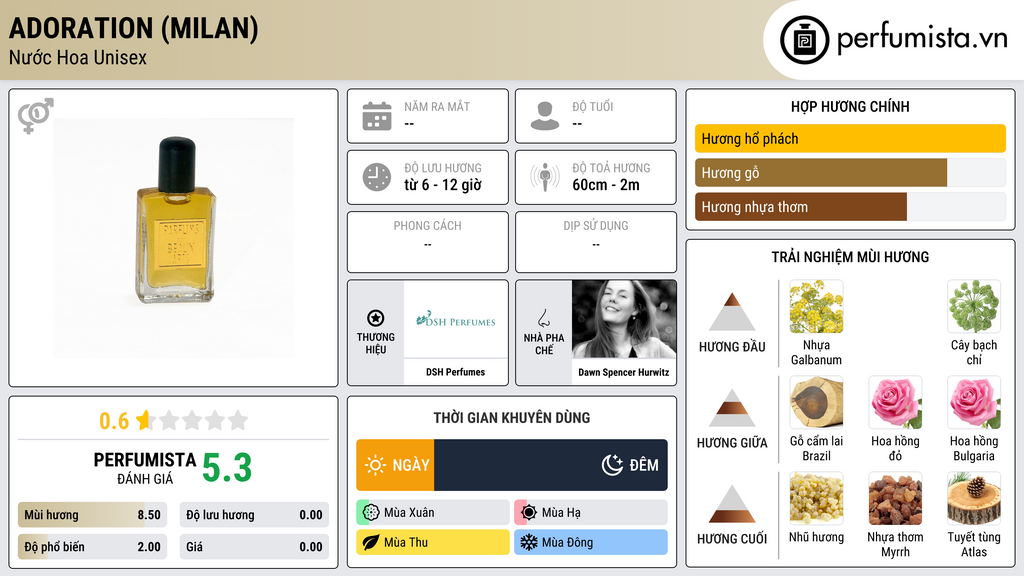Click the DSH Perfumes brand name caption
This screenshot has height=576, width=1024.
[x=456, y=372]
